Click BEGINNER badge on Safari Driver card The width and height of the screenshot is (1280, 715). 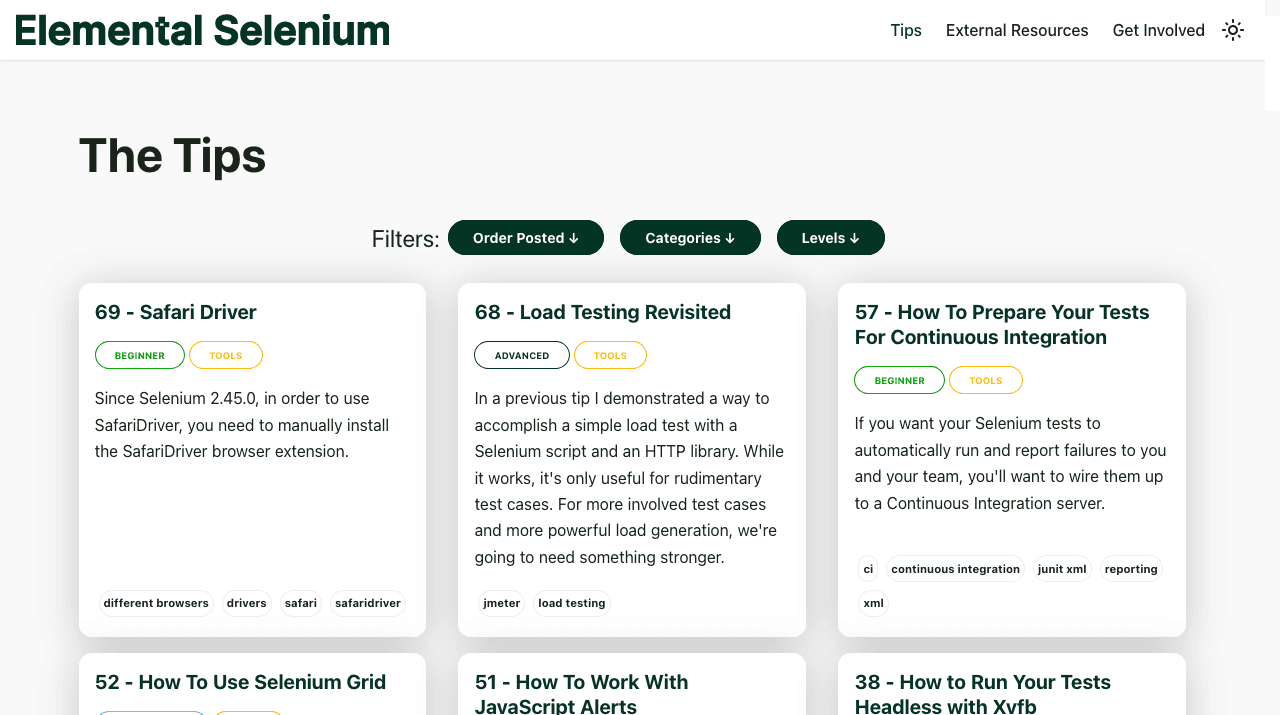pyautogui.click(x=140, y=355)
